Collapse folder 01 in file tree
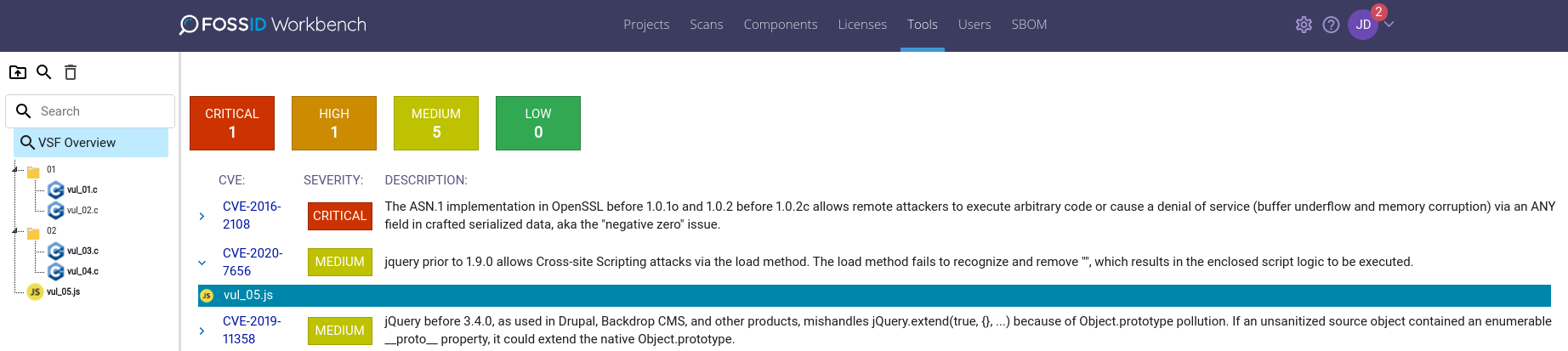The image size is (1568, 351). coord(14,169)
